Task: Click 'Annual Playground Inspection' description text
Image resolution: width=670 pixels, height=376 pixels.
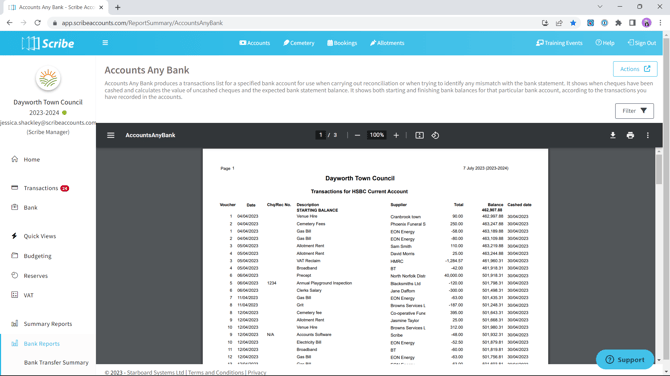Action: click(x=324, y=283)
